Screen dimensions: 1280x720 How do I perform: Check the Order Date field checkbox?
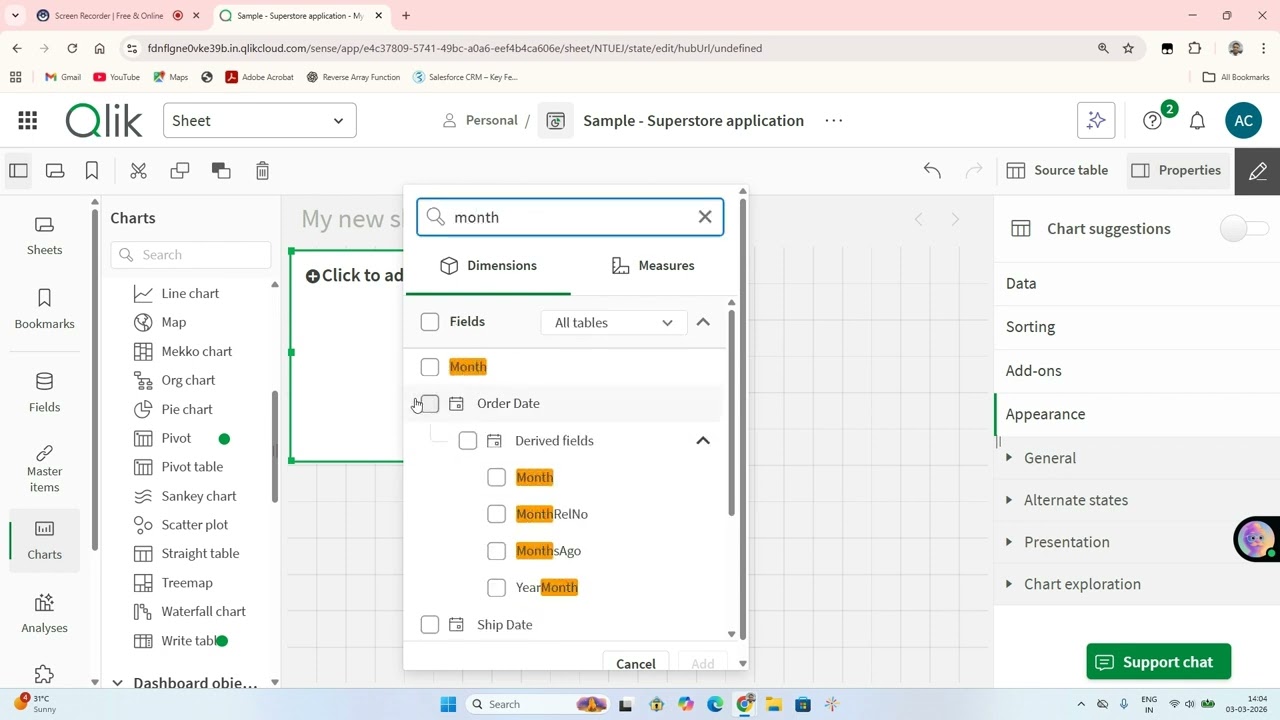(430, 404)
